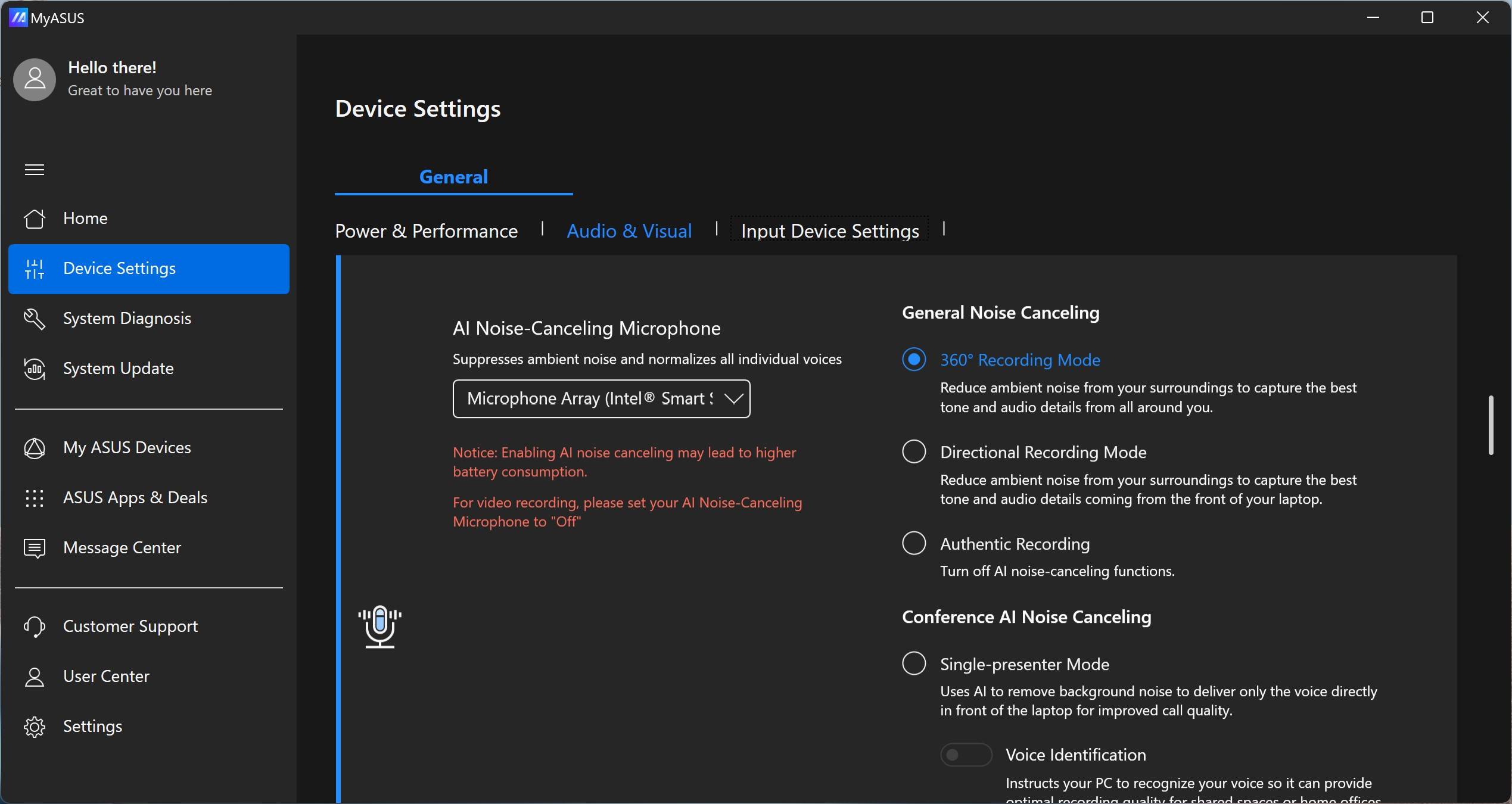
Task: Click the System Update icon
Action: [34, 369]
